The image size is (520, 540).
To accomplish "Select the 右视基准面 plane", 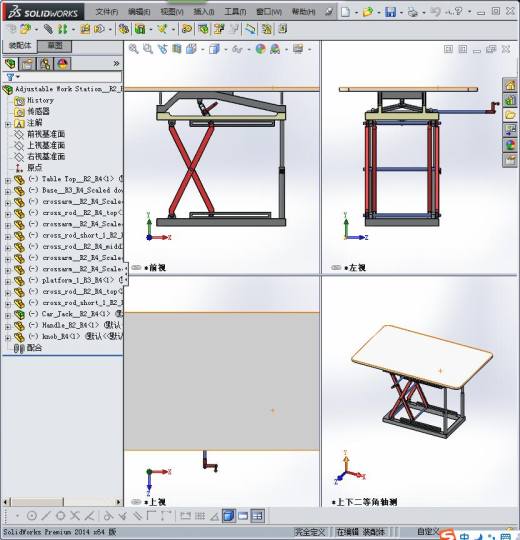I will click(x=46, y=157).
